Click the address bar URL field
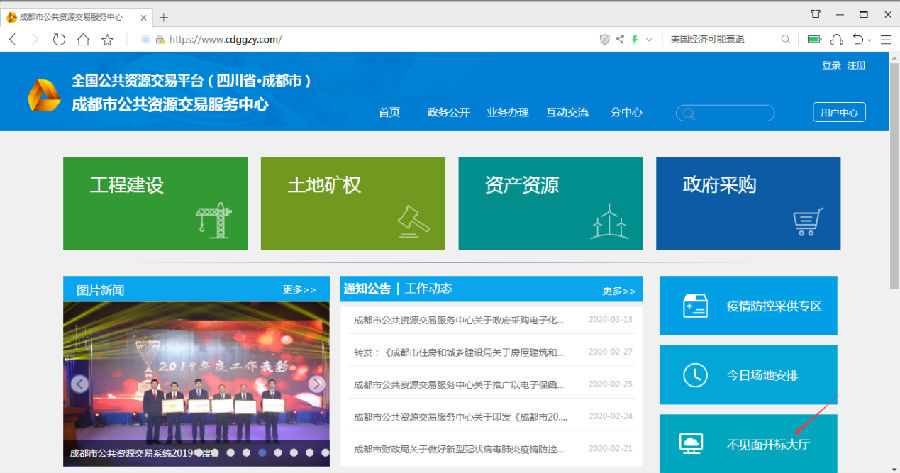The image size is (900, 473). (370, 39)
